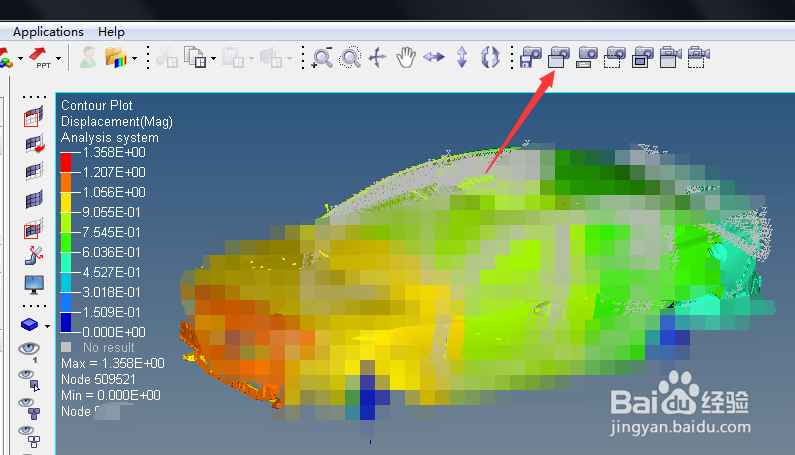Click the vertical double-arrow rotate icon
Image resolution: width=795 pixels, height=455 pixels.
point(462,57)
